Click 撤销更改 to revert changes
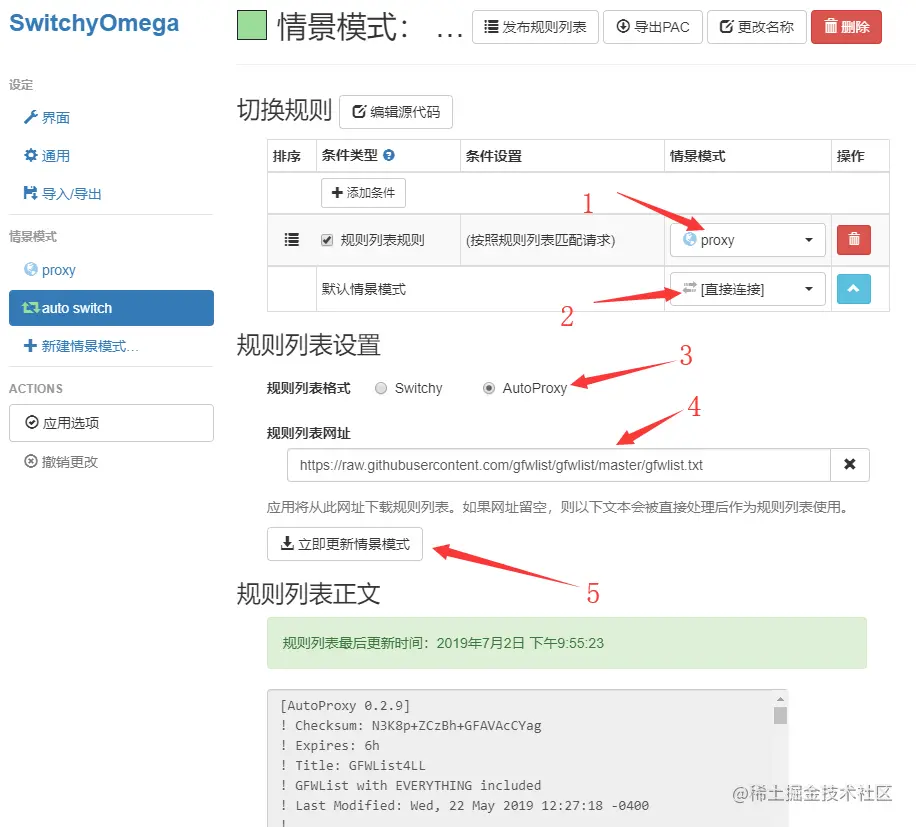Image resolution: width=916 pixels, height=827 pixels. pyautogui.click(x=61, y=461)
